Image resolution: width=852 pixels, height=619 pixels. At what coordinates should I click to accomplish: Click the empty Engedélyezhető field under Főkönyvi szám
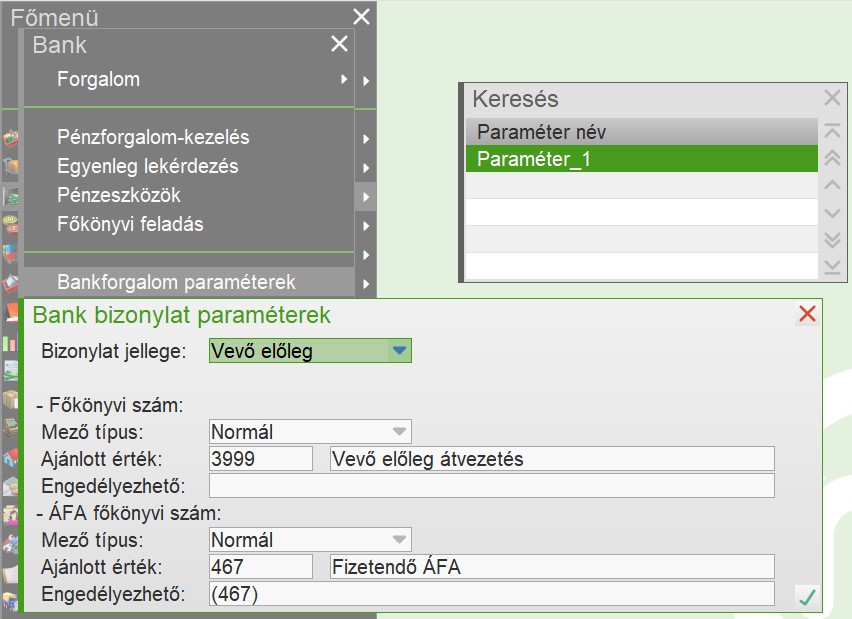(492, 485)
